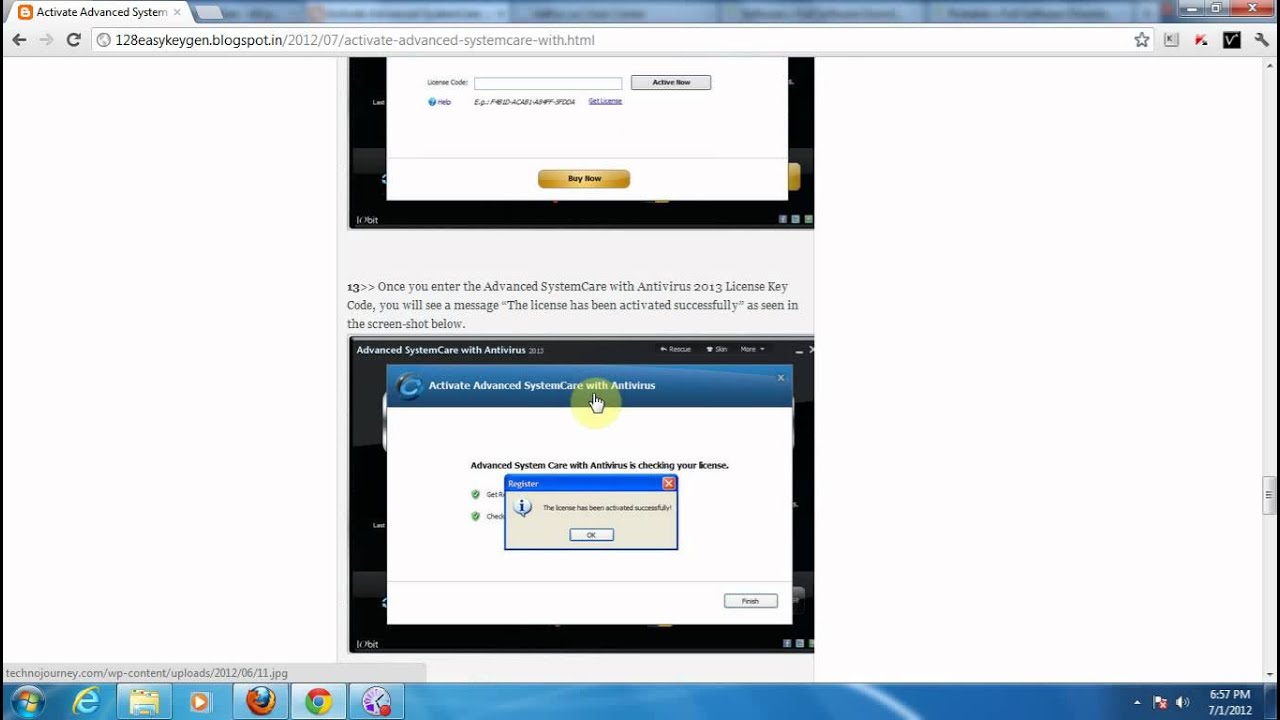Launch Internet Explorer from the taskbar

[x=87, y=701]
